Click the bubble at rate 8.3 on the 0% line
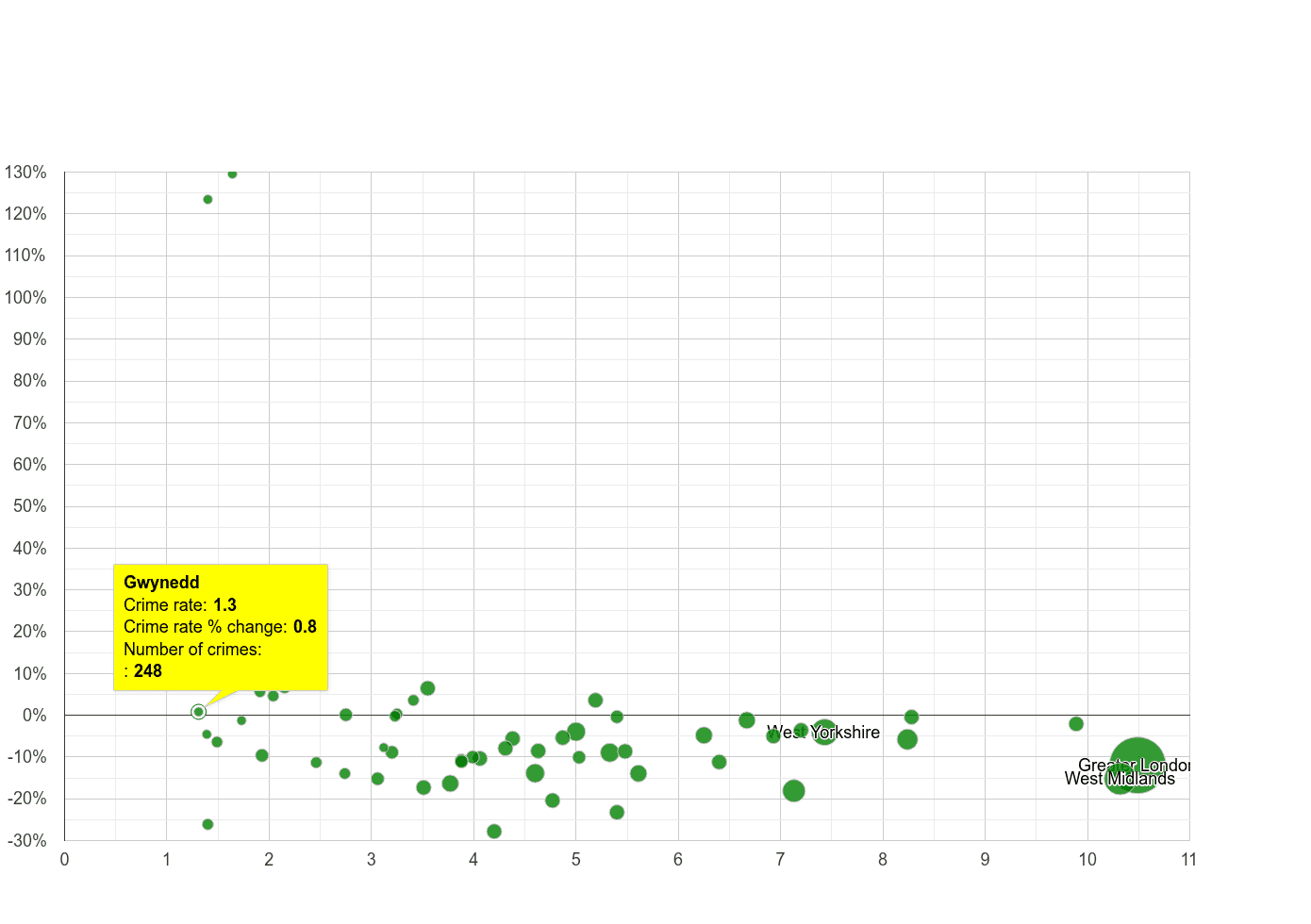 click(911, 718)
